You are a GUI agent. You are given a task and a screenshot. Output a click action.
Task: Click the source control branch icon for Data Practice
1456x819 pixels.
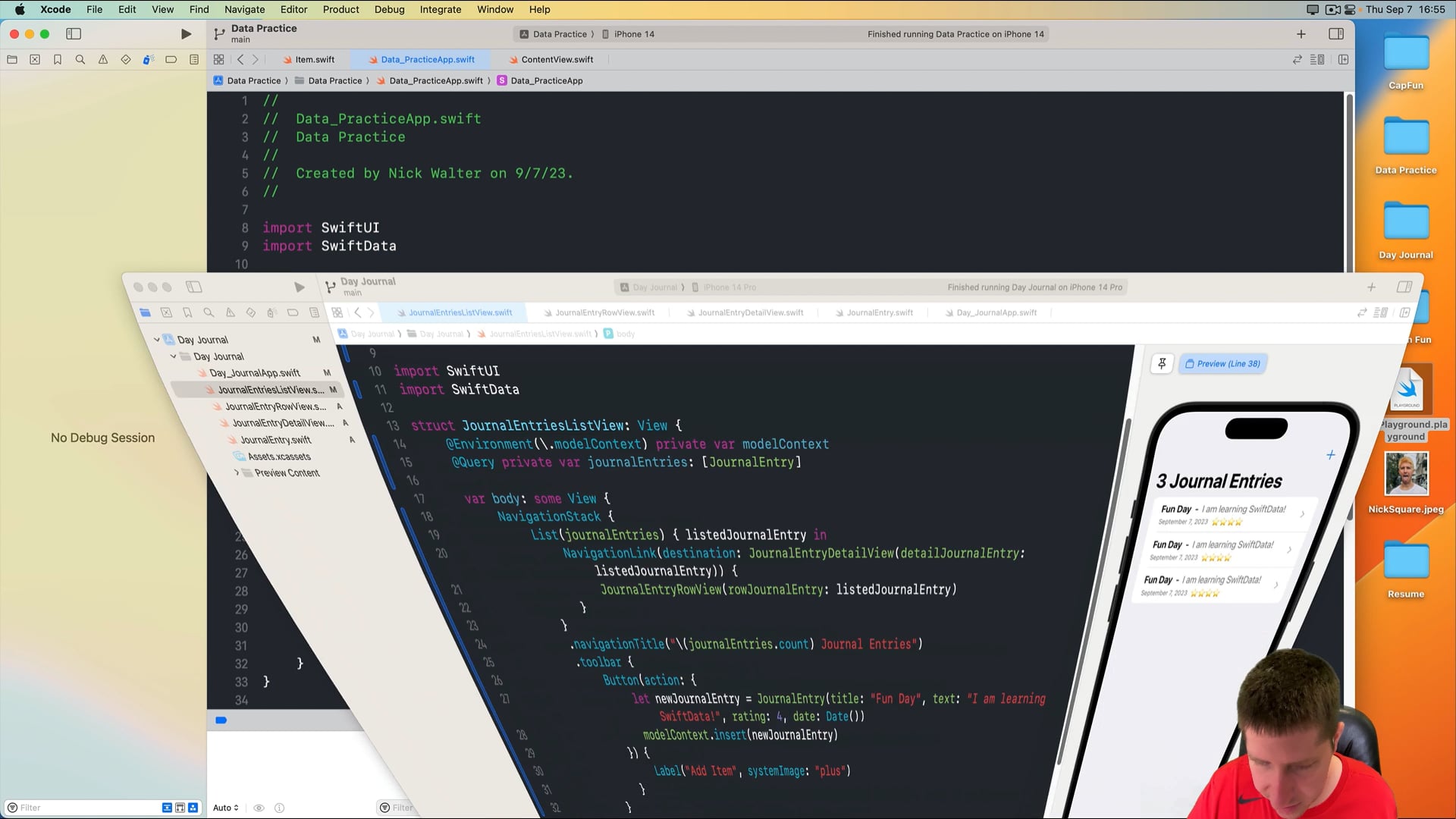[x=219, y=34]
